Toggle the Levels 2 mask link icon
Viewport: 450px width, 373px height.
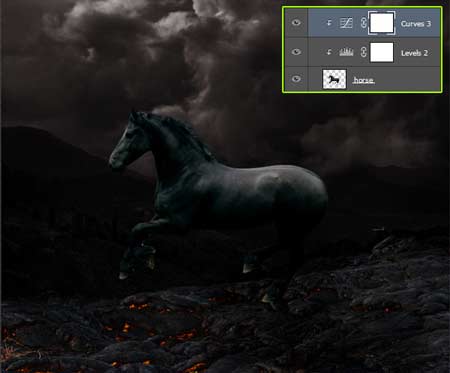point(364,52)
